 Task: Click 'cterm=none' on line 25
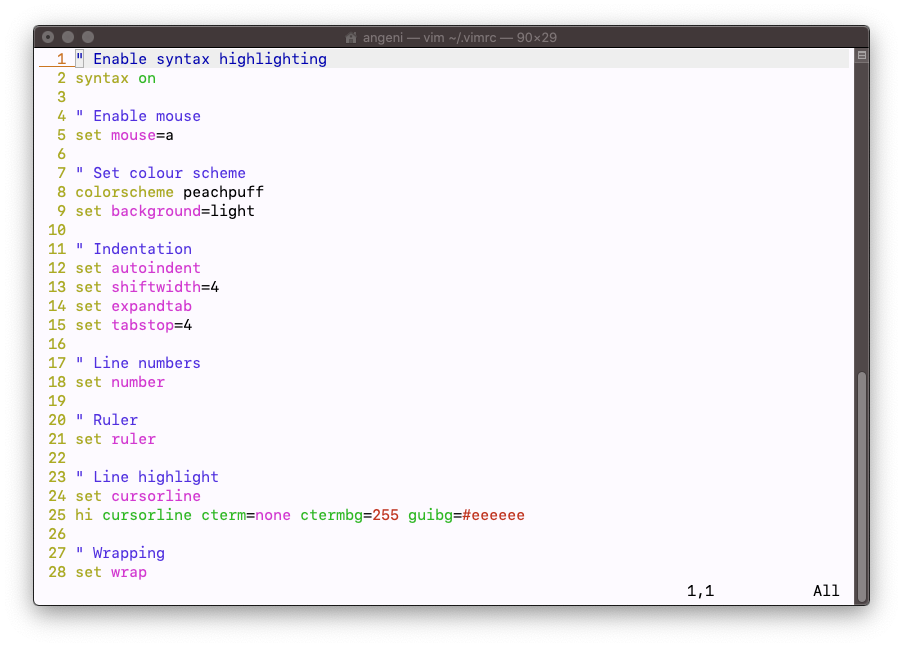(246, 516)
